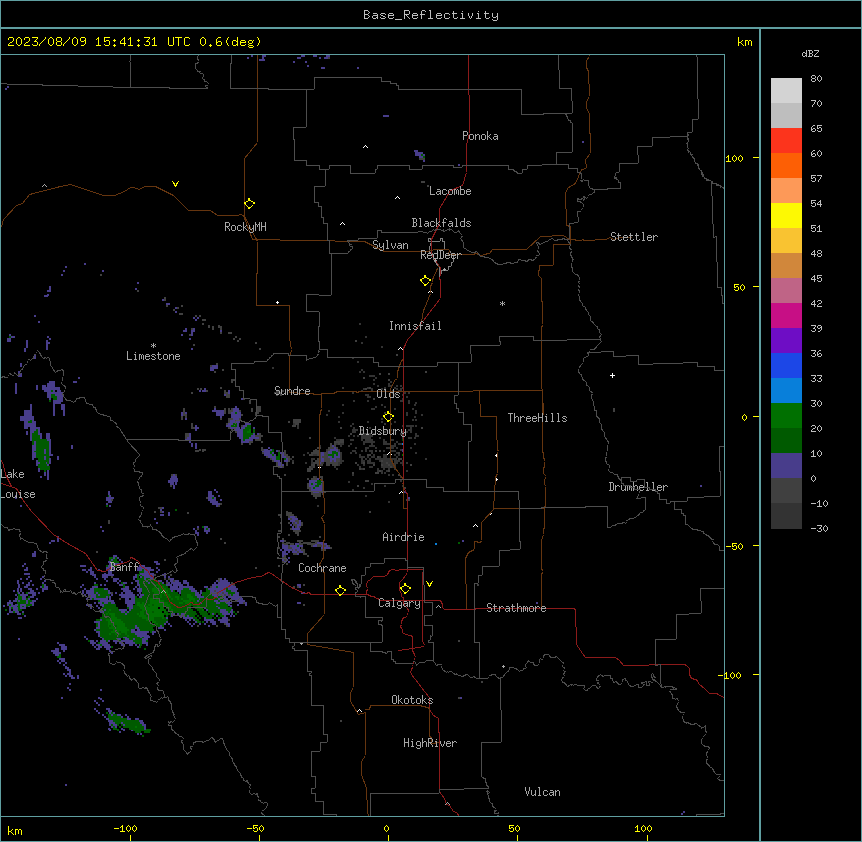862x842 pixels.
Task: Click the Didsbury town label
Action: point(383,431)
